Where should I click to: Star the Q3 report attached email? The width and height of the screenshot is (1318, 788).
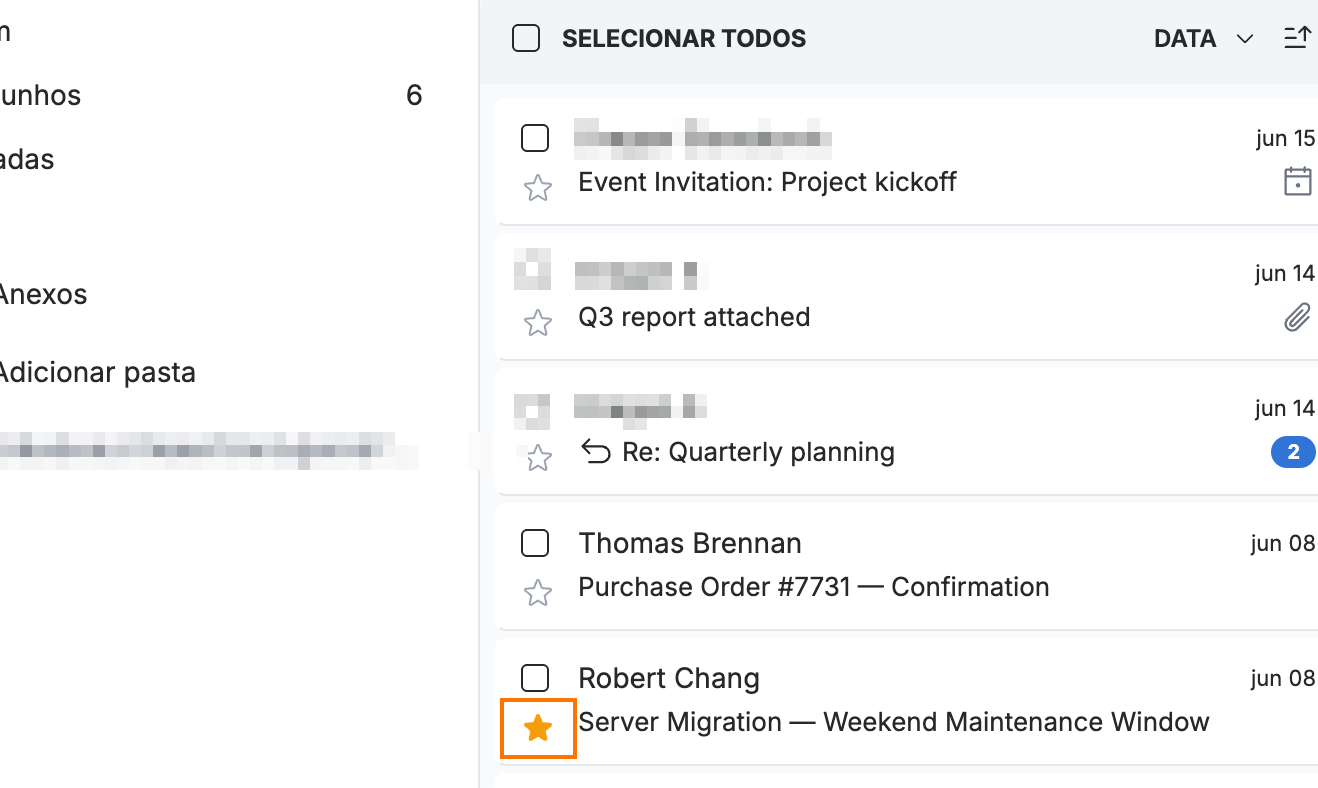pos(538,323)
